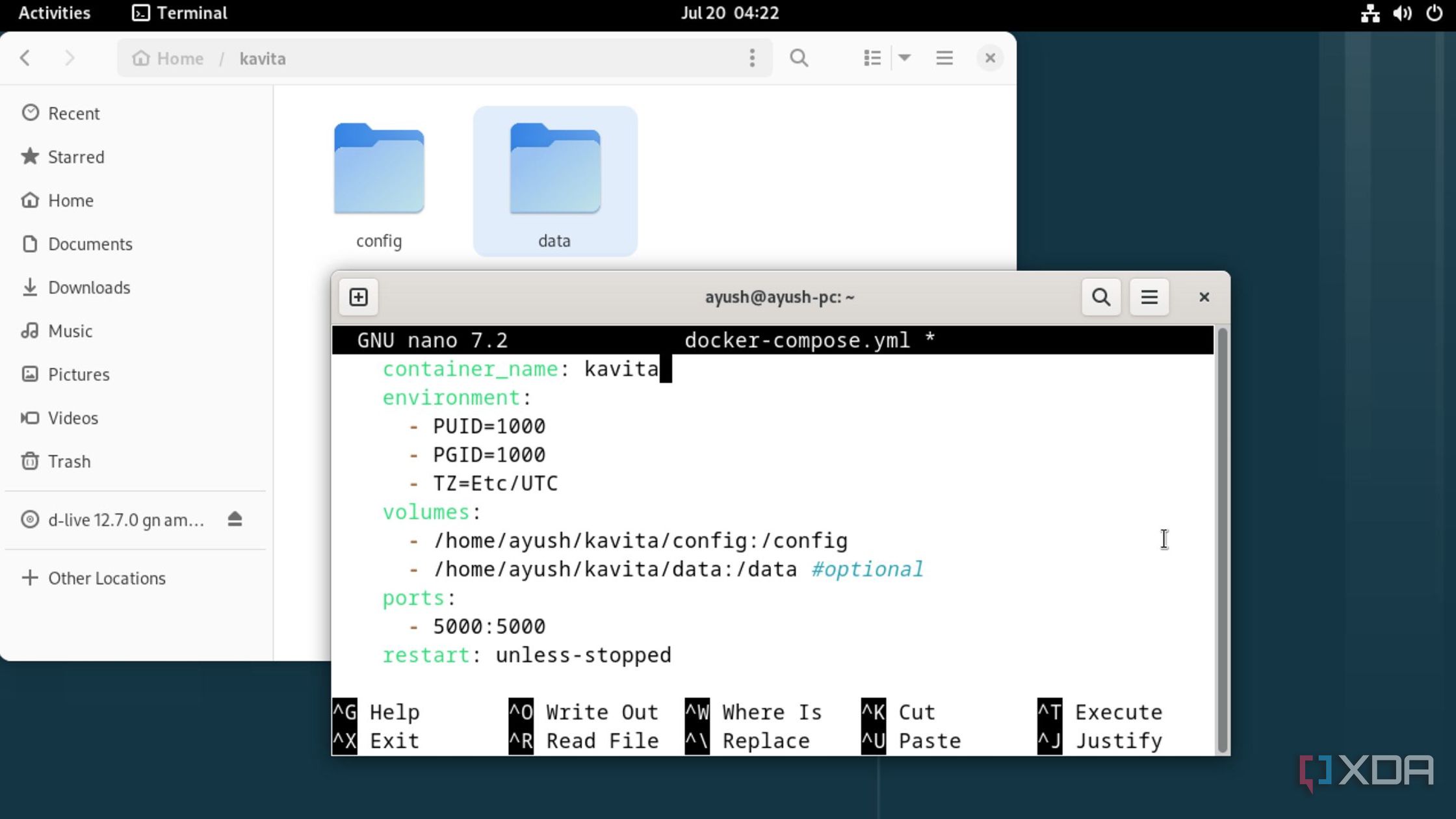The height and width of the screenshot is (819, 1456).
Task: Click the docker-compose.yml title in nano
Action: (x=798, y=340)
